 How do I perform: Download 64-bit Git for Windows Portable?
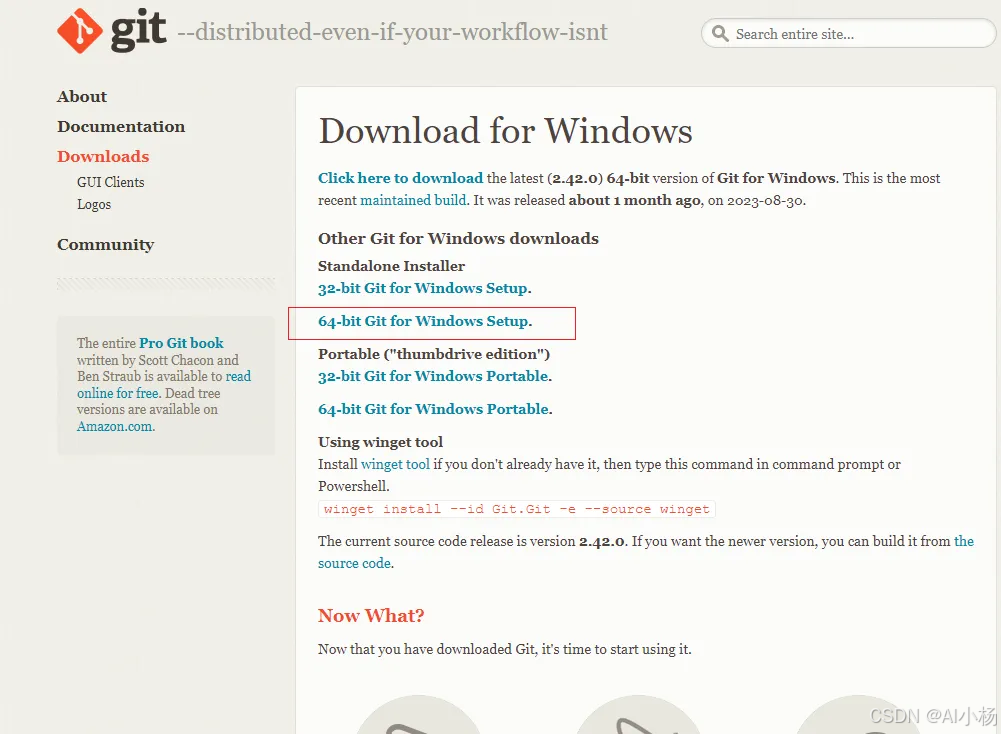click(435, 409)
